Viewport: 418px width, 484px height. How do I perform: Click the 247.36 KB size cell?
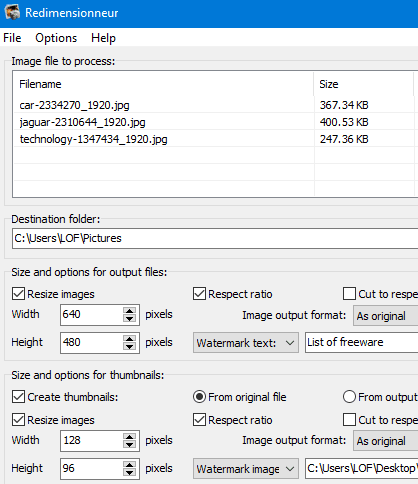[344, 139]
